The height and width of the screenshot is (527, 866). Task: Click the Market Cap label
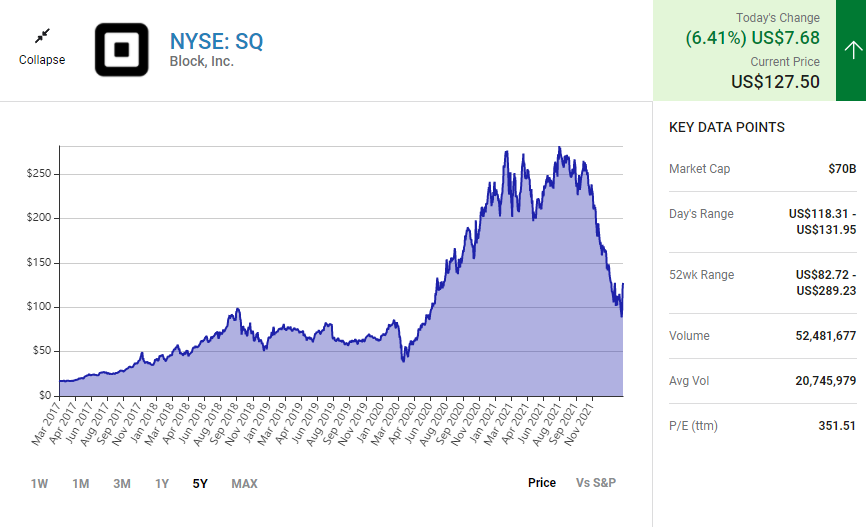(699, 169)
